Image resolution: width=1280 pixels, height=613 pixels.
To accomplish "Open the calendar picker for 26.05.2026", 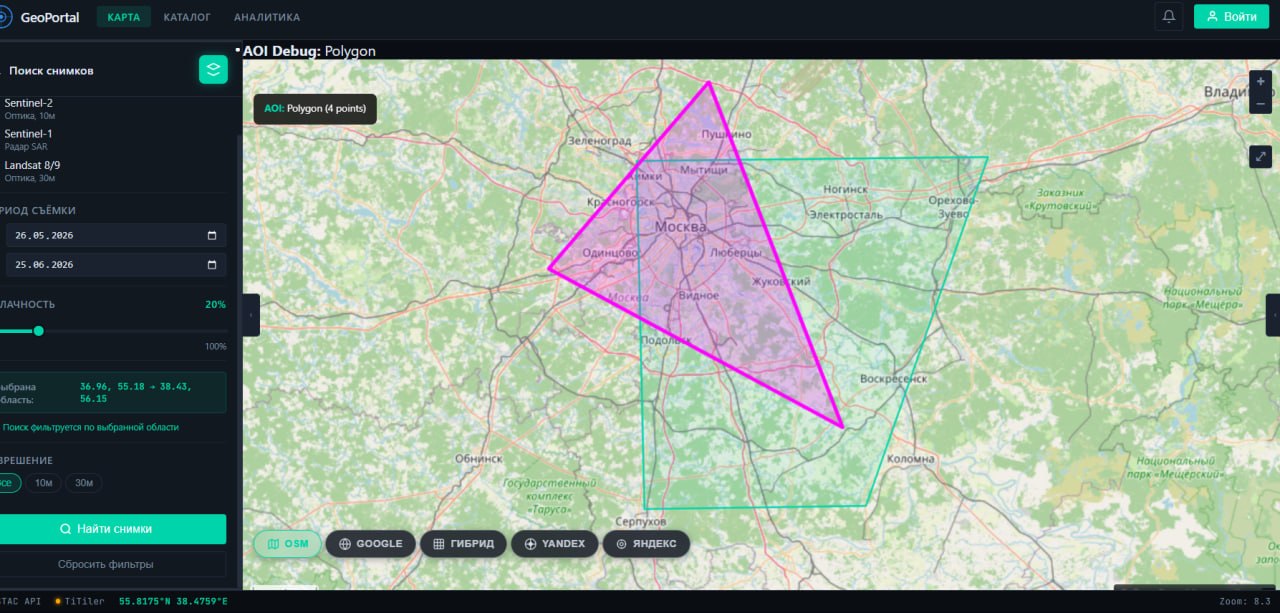I will [x=212, y=235].
